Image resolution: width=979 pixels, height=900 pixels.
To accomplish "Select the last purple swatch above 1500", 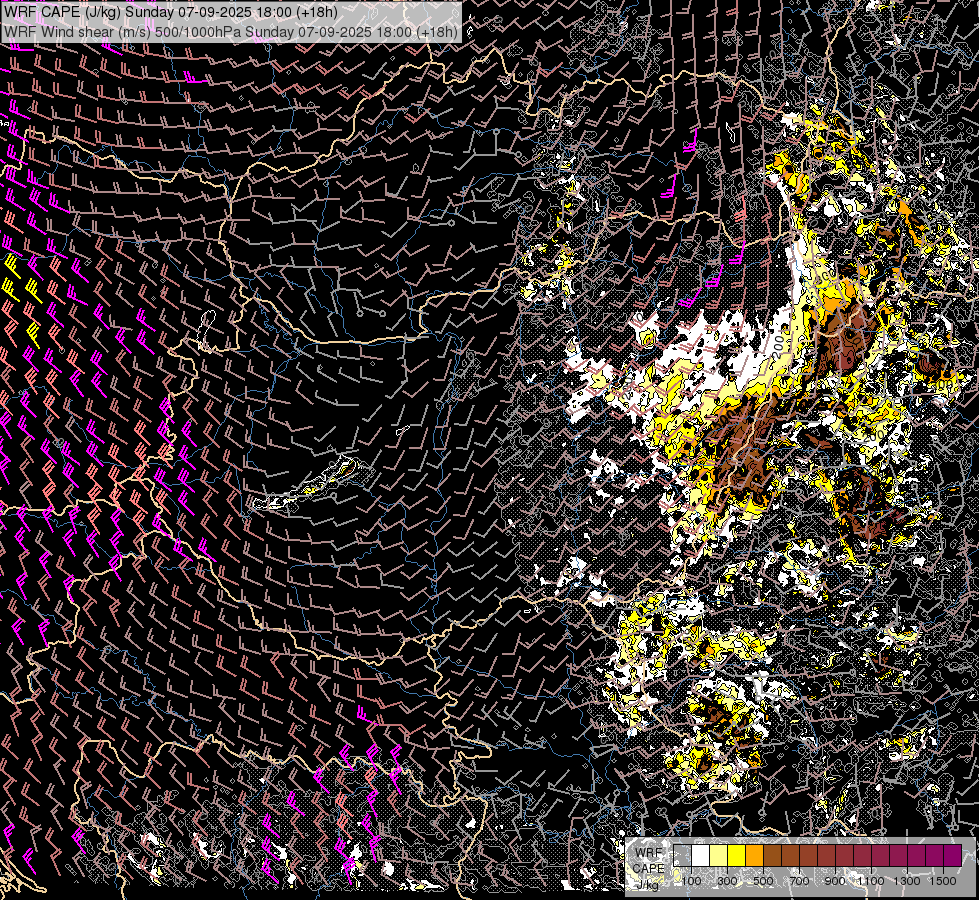I will (953, 855).
